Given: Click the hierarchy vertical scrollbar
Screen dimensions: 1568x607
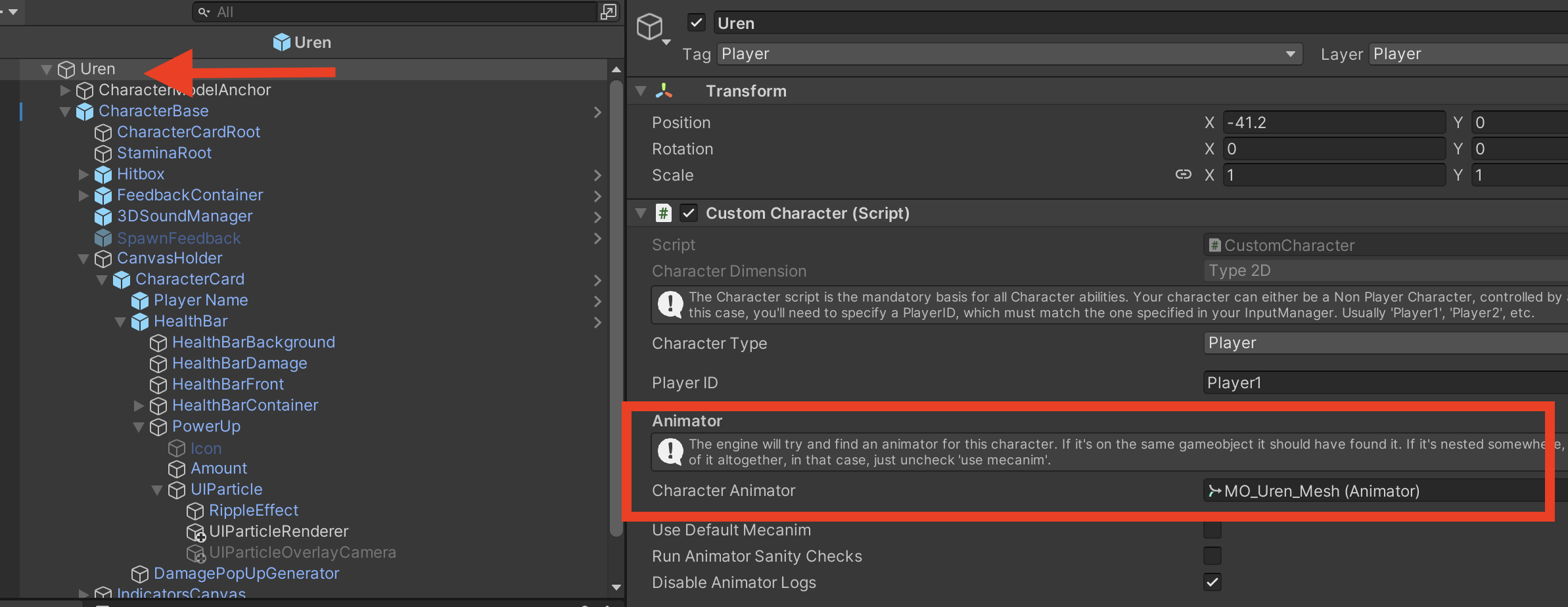Looking at the screenshot, I should point(616,309).
